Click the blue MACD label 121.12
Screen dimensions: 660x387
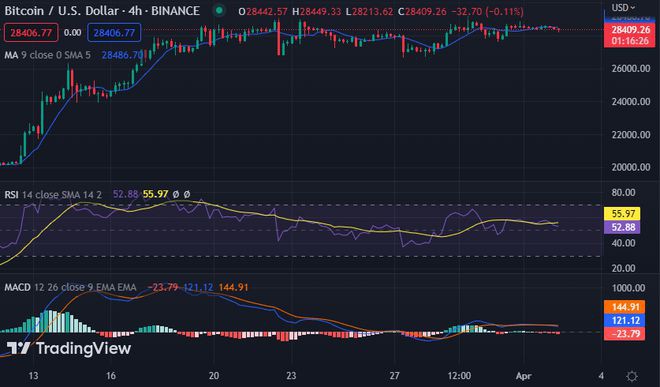click(x=625, y=320)
